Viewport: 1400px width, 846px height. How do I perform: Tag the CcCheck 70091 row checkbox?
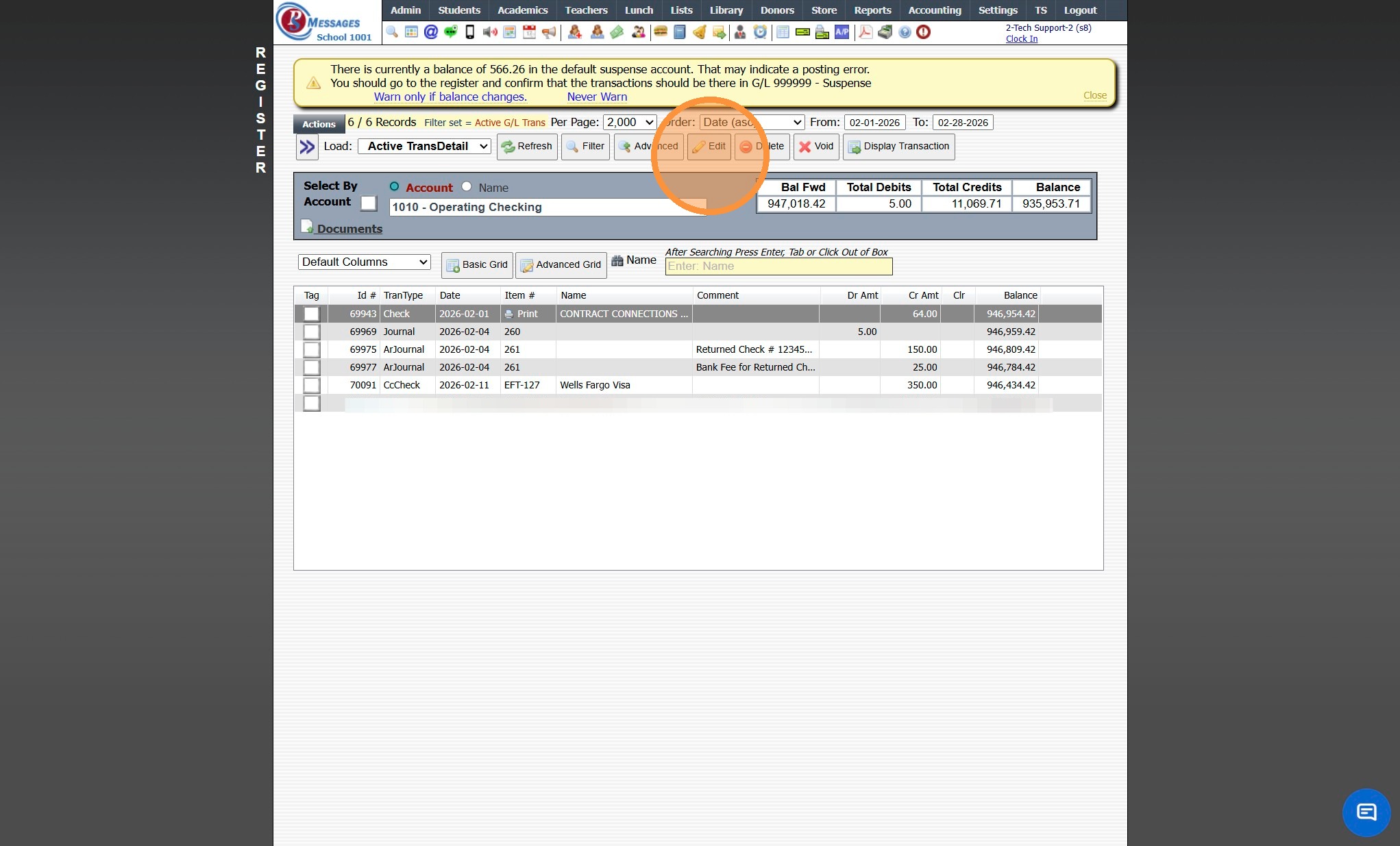pyautogui.click(x=311, y=385)
